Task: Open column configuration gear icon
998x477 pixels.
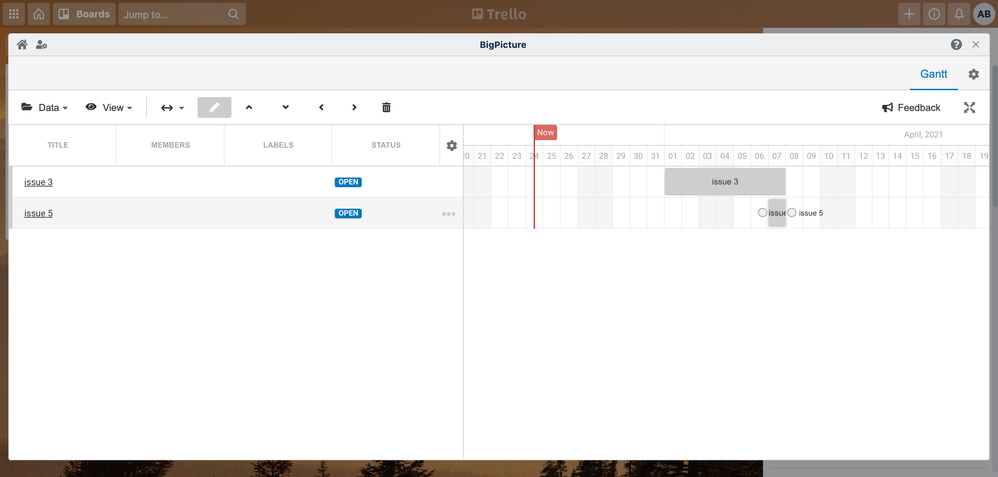Action: [x=452, y=146]
